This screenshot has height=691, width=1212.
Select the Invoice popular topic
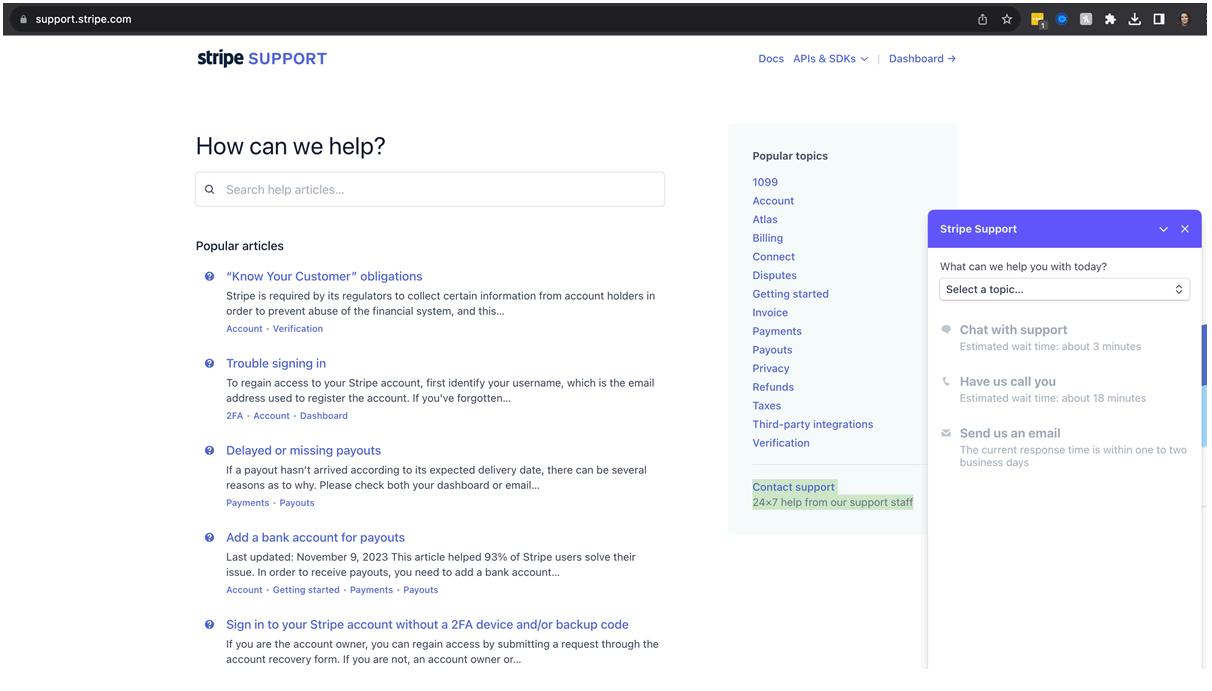(770, 313)
